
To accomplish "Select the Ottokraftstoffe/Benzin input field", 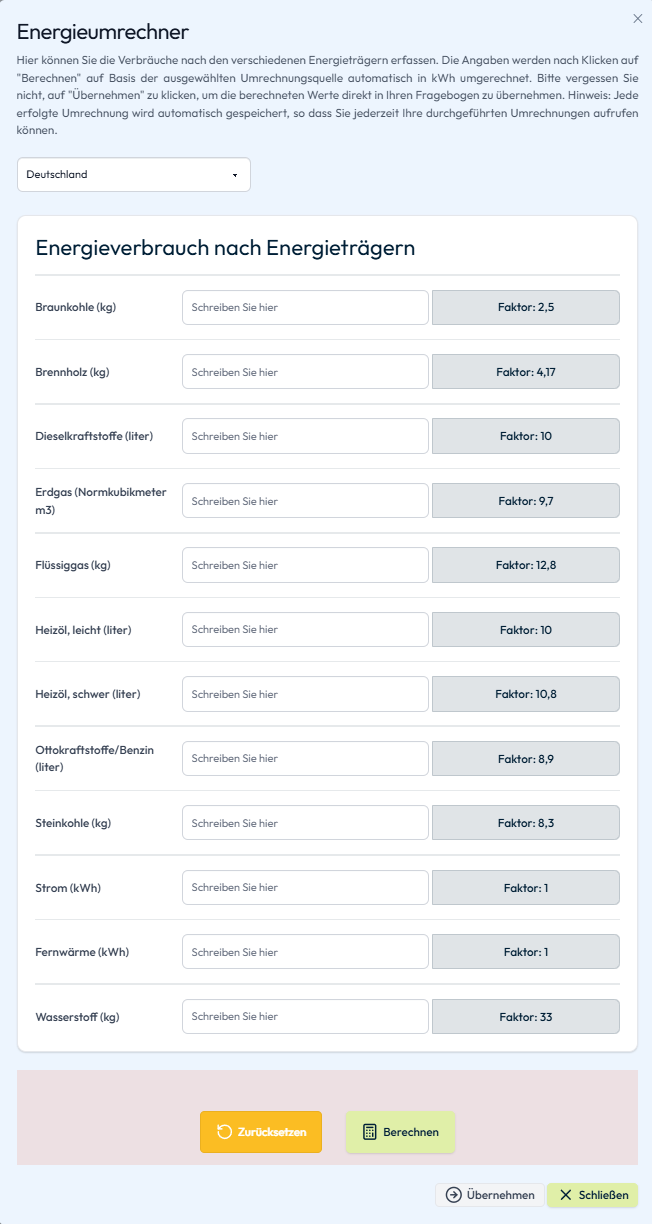I will tap(305, 759).
